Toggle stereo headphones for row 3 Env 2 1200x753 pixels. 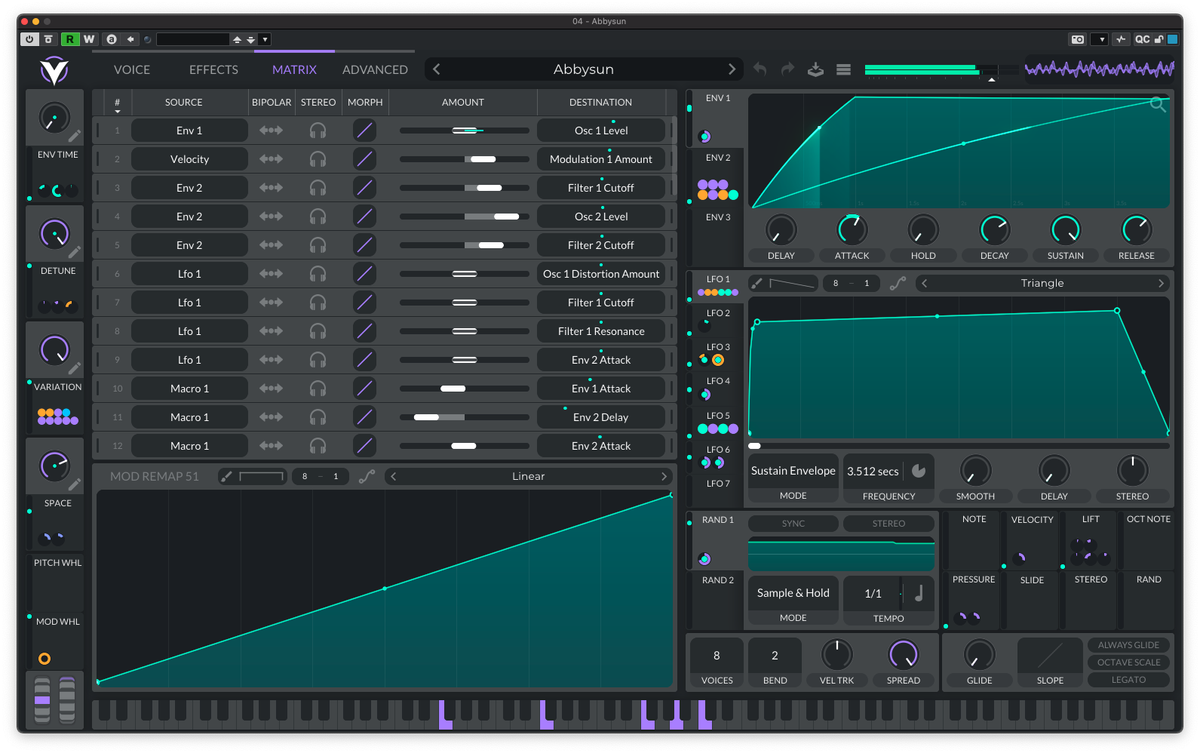tap(318, 187)
